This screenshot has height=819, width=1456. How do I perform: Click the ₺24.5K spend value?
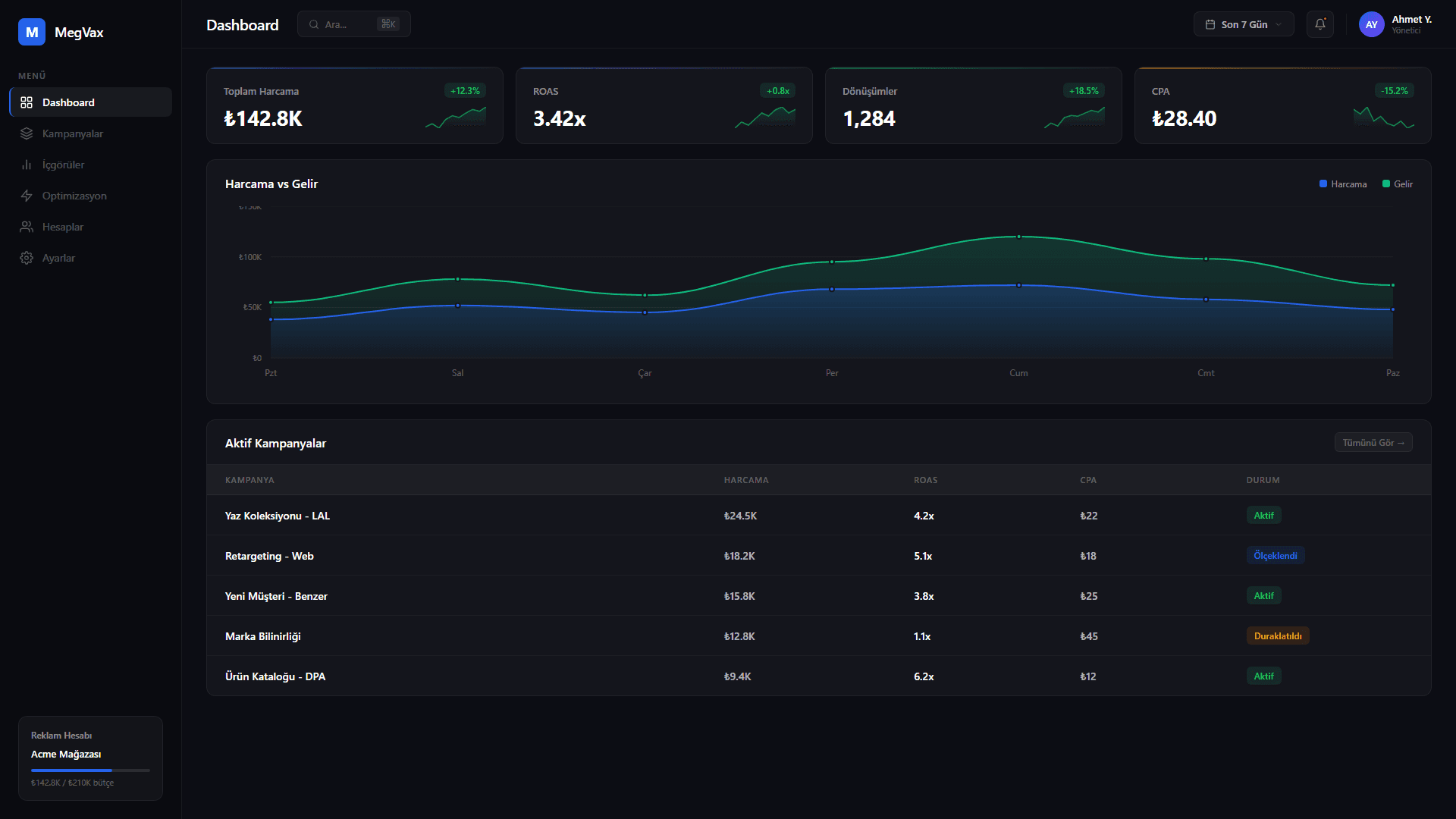[x=740, y=516]
